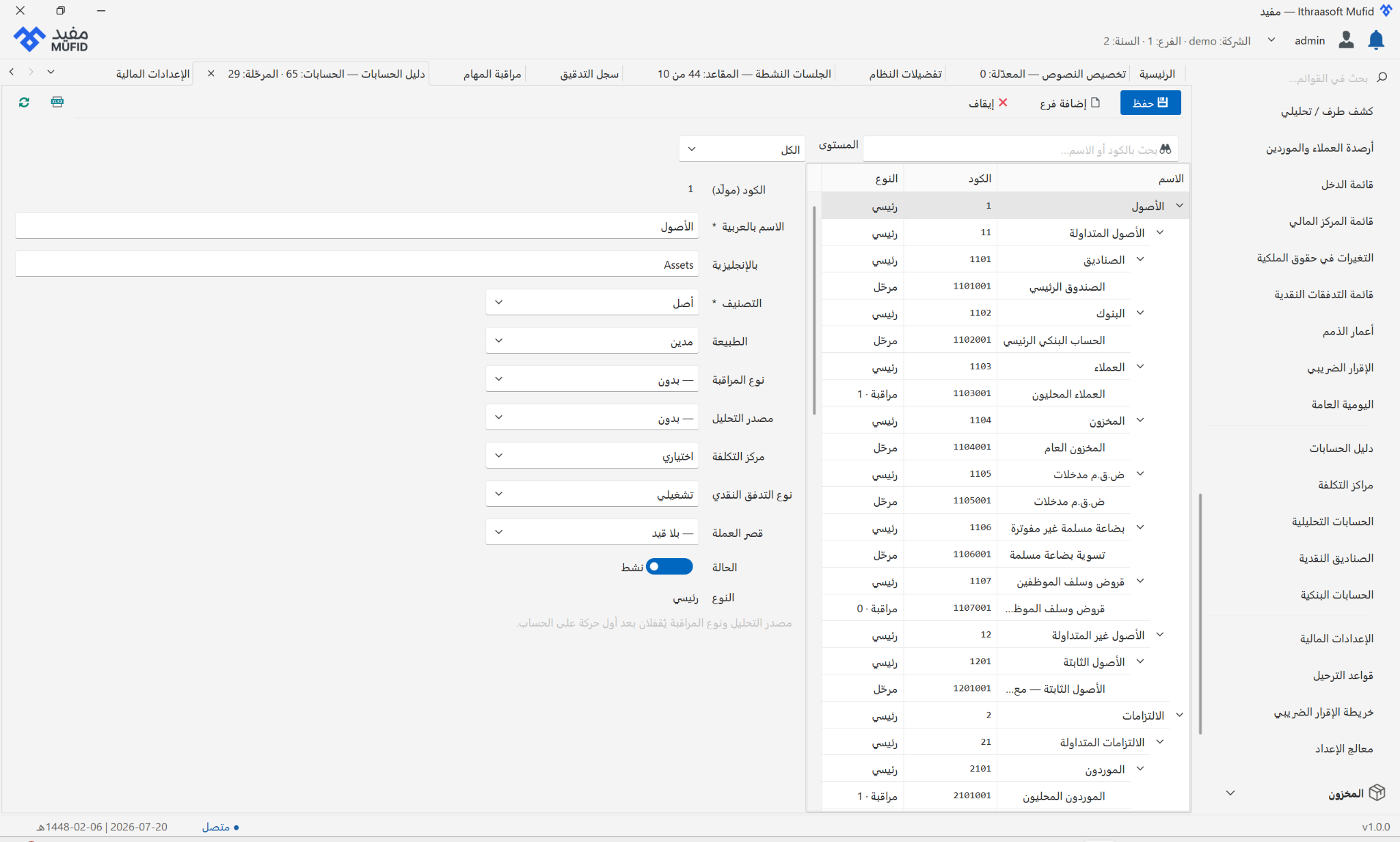The width and height of the screenshot is (1400, 842).
Task: Toggle the نشط status switch
Action: 669,566
